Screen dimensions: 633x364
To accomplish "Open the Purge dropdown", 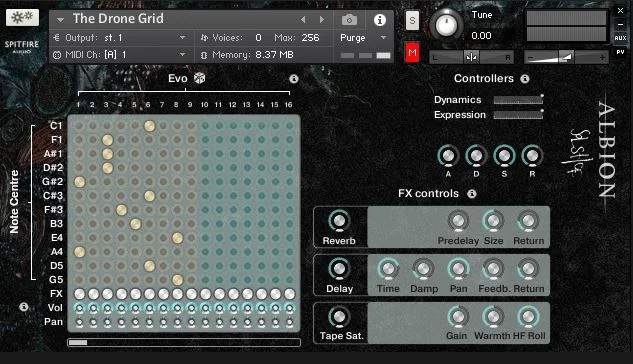I will 363,38.
